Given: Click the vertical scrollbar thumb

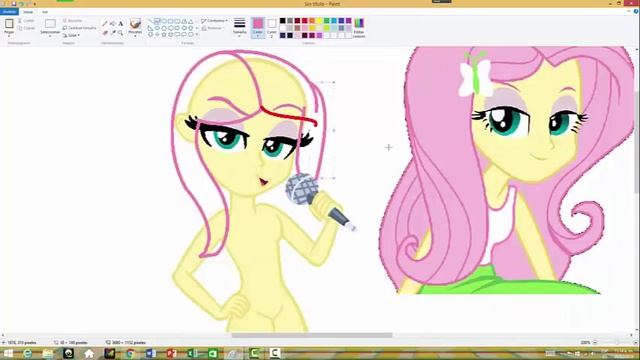Looking at the screenshot, I should (x=637, y=141).
